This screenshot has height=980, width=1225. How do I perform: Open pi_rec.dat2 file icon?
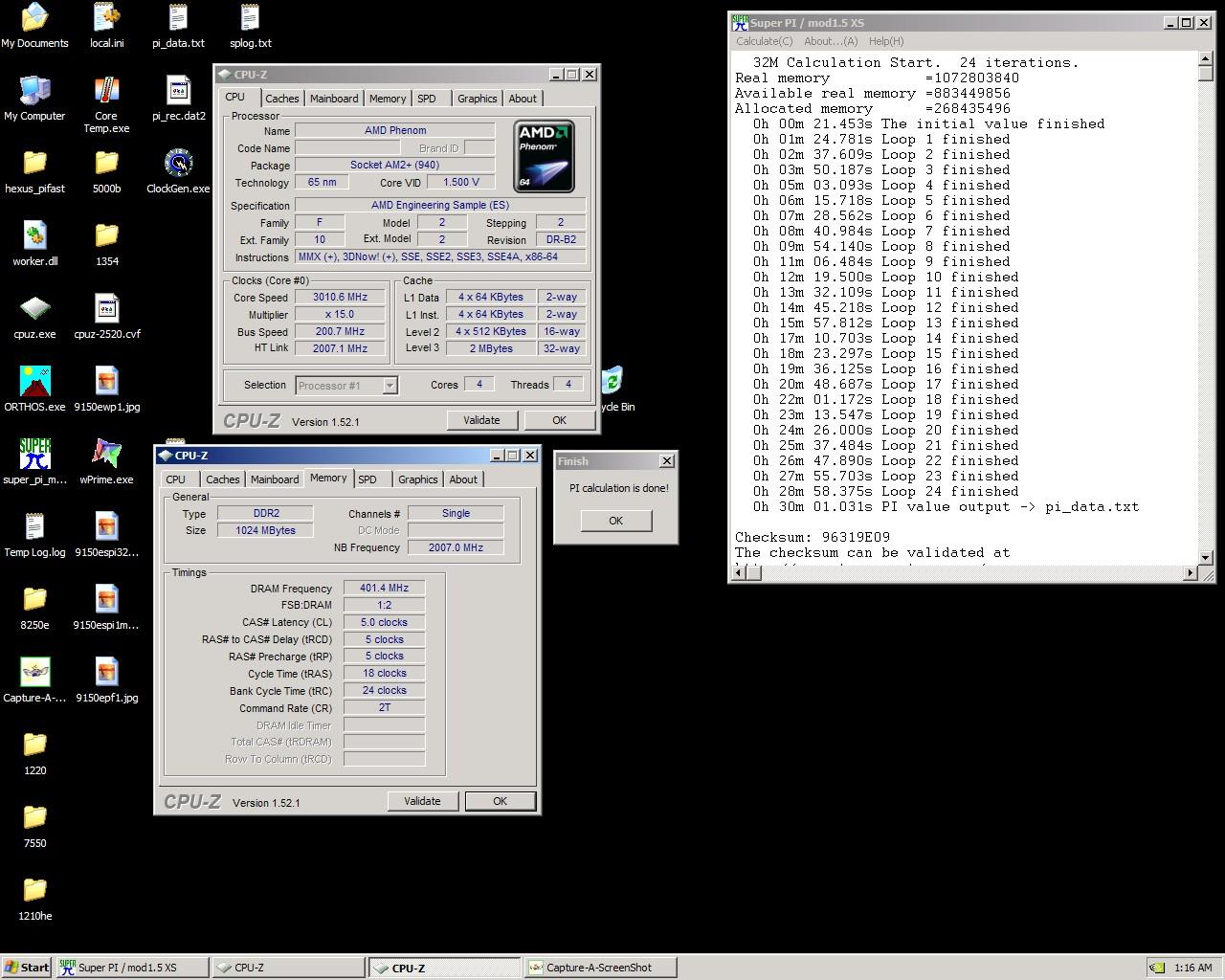[178, 99]
